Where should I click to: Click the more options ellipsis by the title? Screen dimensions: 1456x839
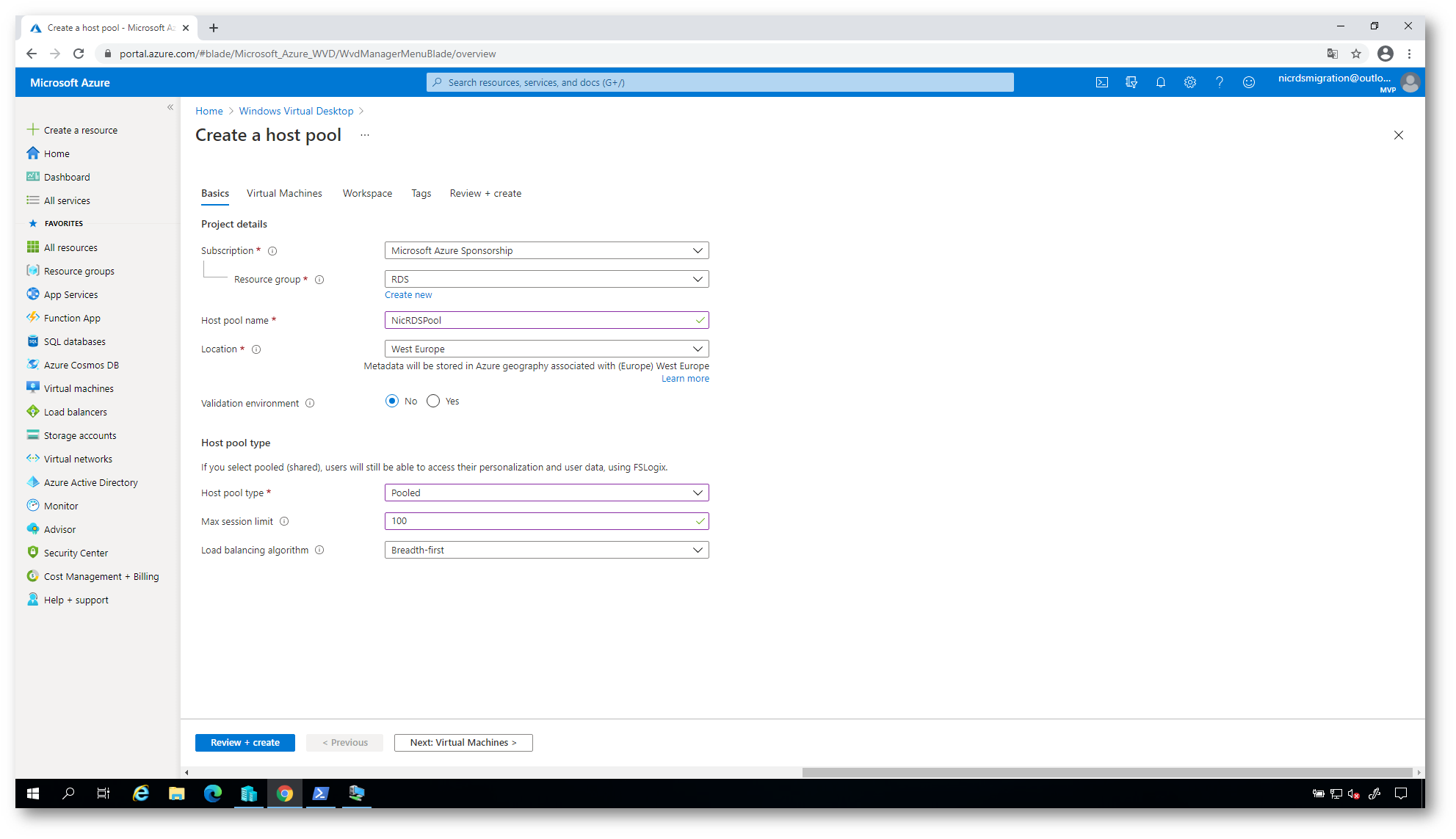tap(365, 135)
